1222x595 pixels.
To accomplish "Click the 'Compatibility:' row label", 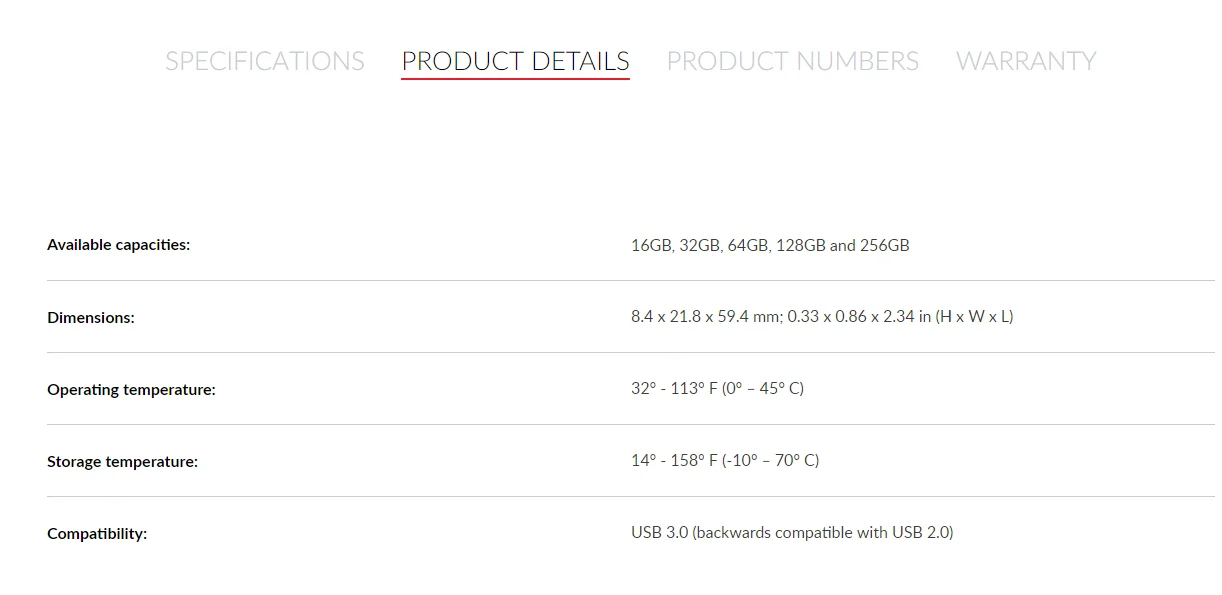I will (97, 534).
